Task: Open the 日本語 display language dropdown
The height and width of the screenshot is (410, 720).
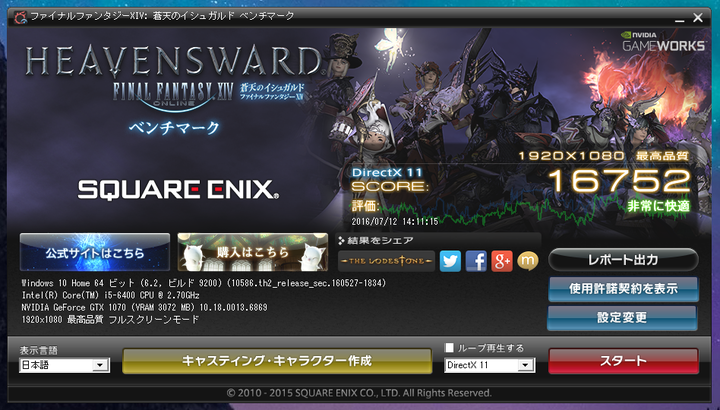Action: point(64,365)
